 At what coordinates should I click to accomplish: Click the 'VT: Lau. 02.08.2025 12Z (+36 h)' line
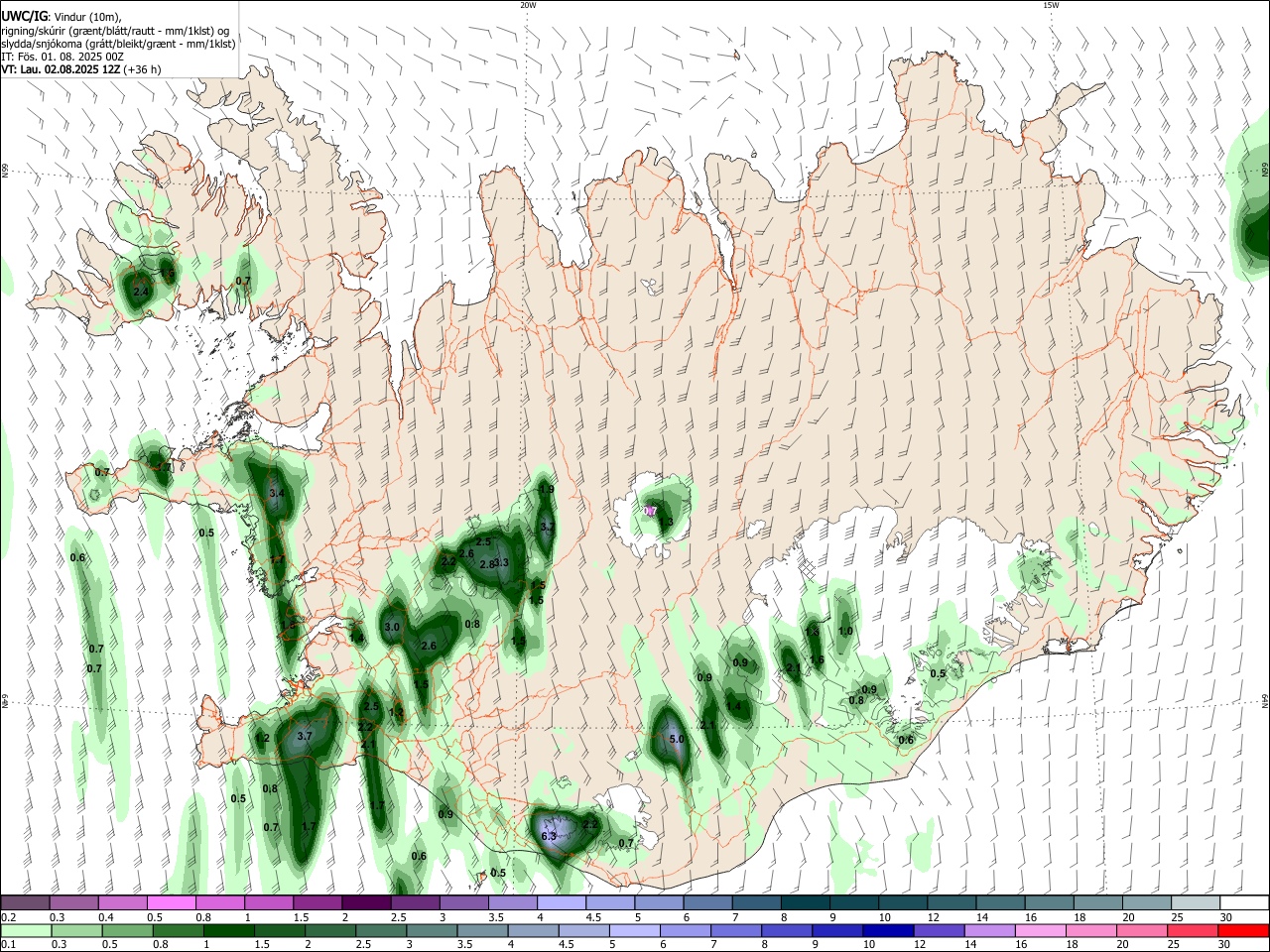coord(81,69)
